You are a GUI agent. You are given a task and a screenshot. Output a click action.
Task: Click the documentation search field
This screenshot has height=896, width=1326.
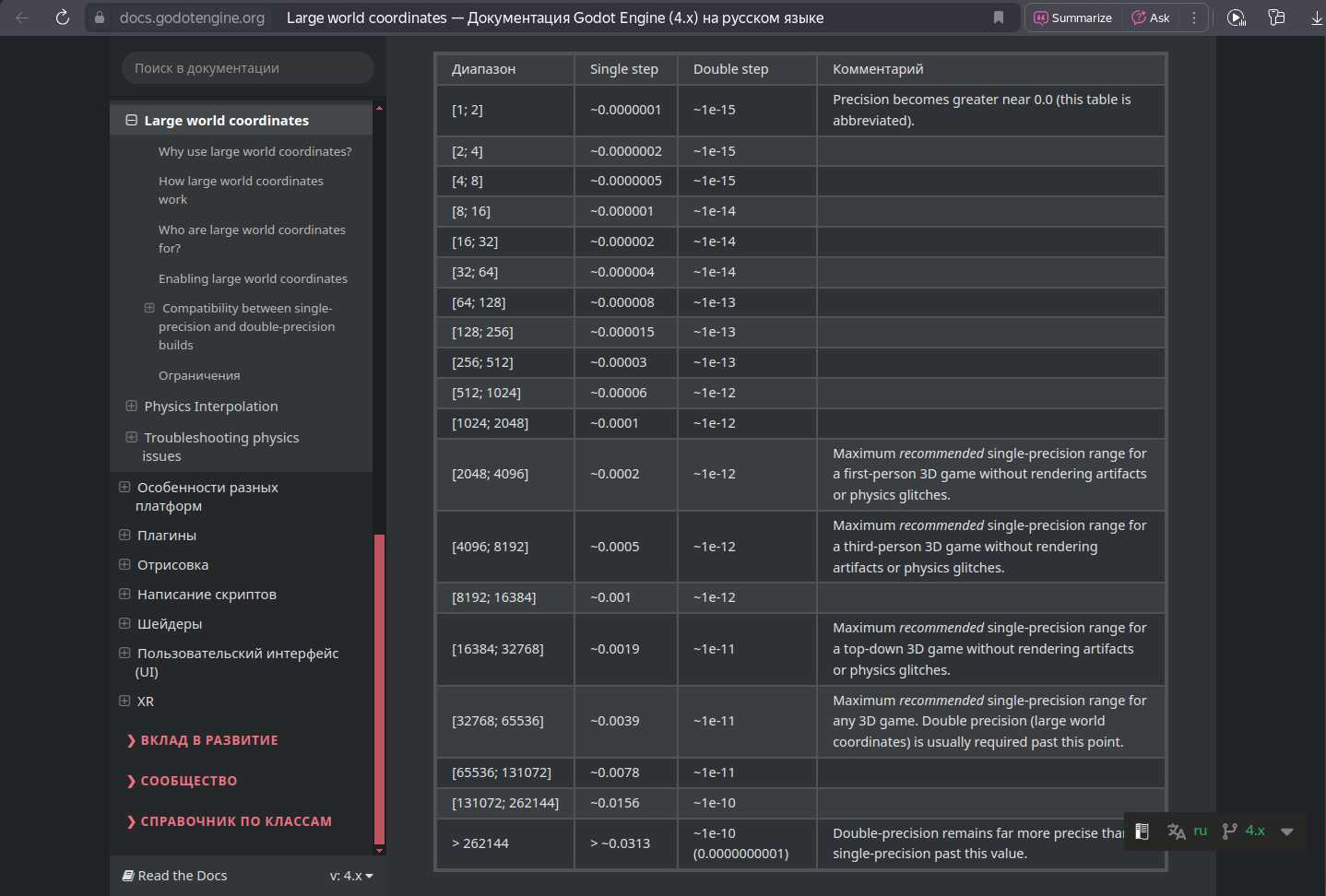(247, 68)
